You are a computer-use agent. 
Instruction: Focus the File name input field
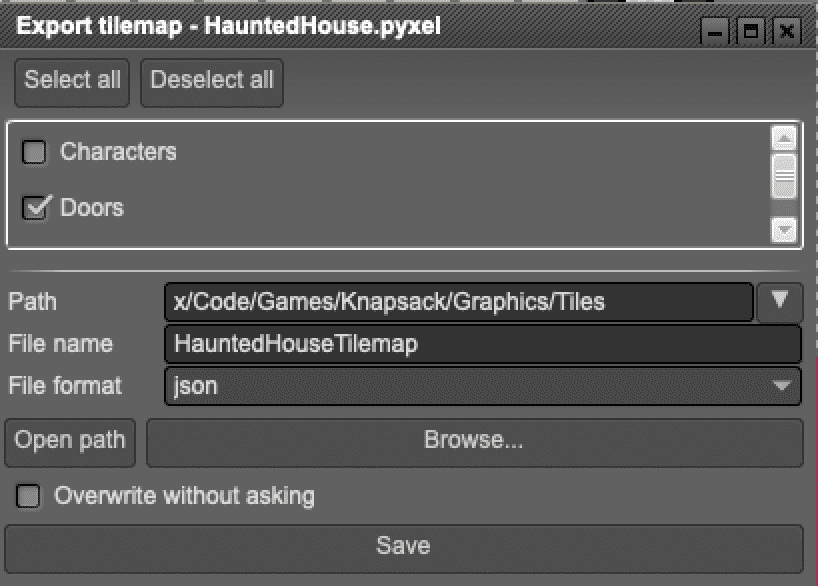click(x=482, y=344)
